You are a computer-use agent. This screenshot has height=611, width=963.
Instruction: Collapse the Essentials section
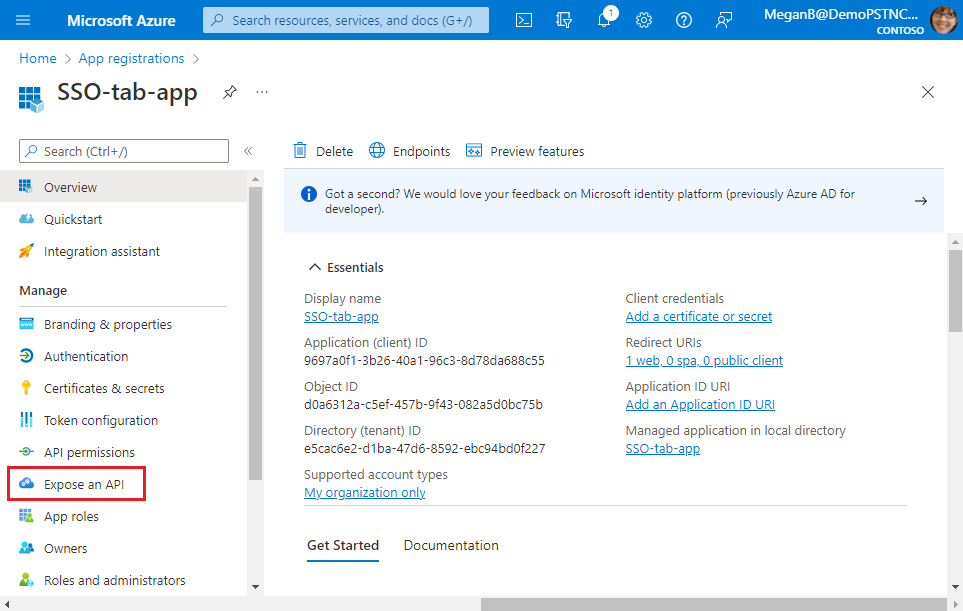click(314, 267)
